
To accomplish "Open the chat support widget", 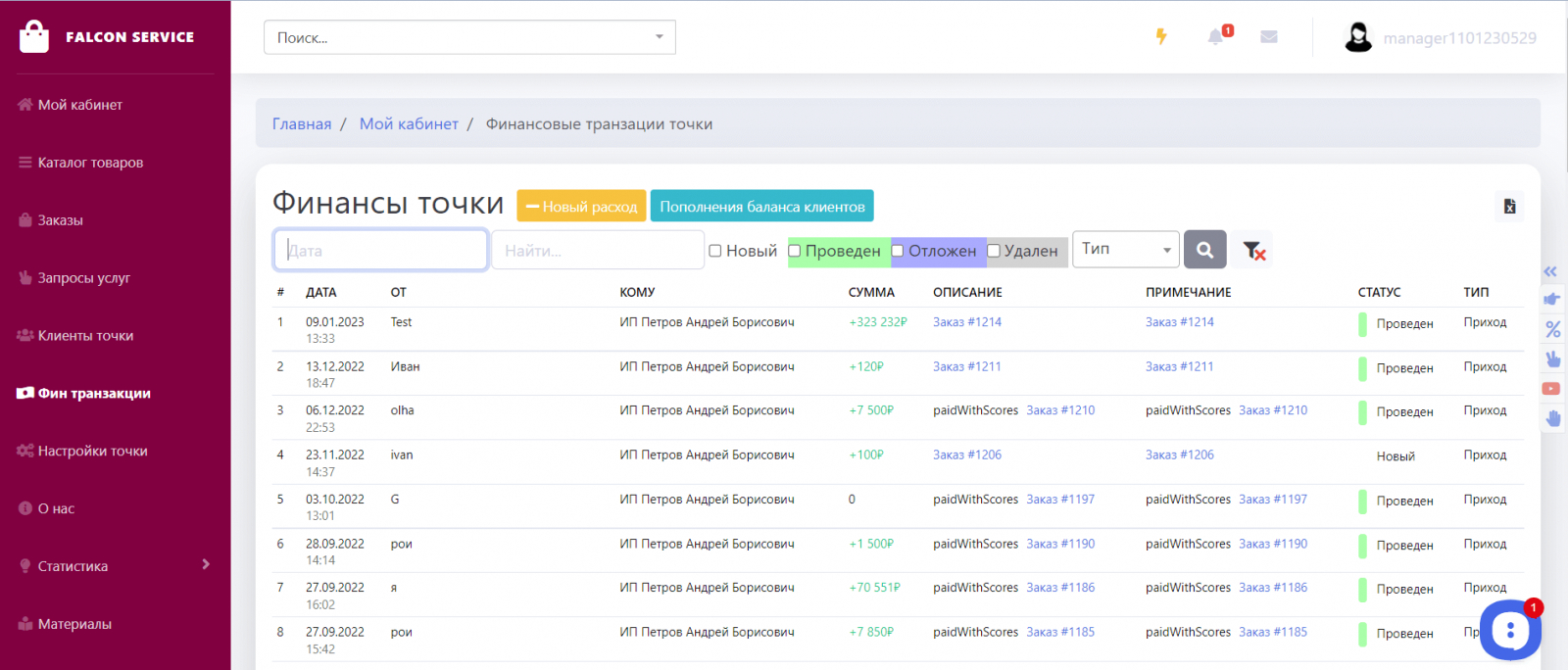I will (1510, 630).
